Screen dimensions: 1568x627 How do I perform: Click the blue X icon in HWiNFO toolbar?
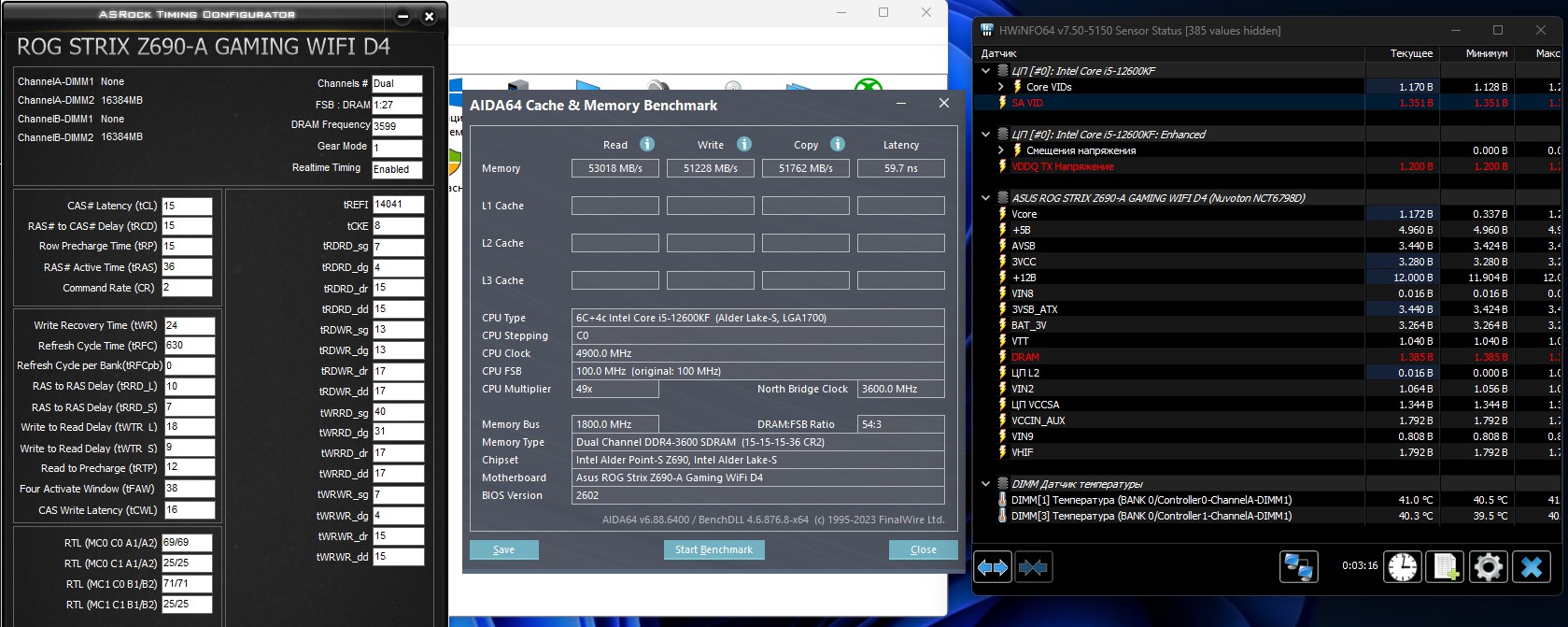click(1532, 566)
